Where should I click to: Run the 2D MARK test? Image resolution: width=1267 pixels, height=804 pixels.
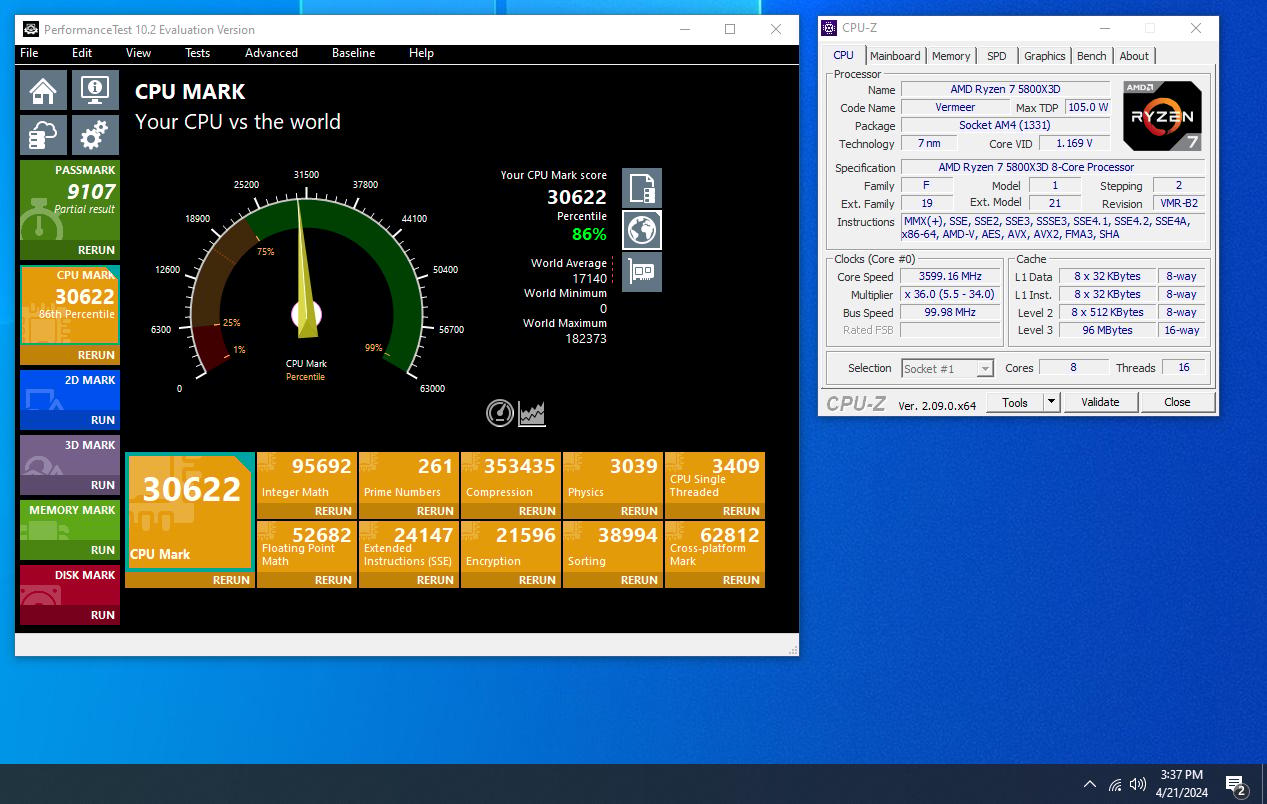click(x=70, y=400)
